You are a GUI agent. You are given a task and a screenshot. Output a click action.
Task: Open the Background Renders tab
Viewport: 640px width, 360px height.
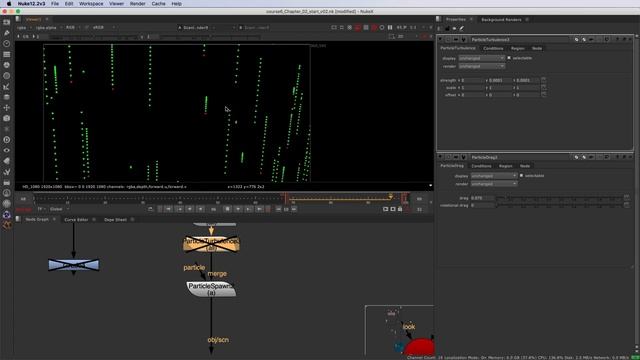501,20
